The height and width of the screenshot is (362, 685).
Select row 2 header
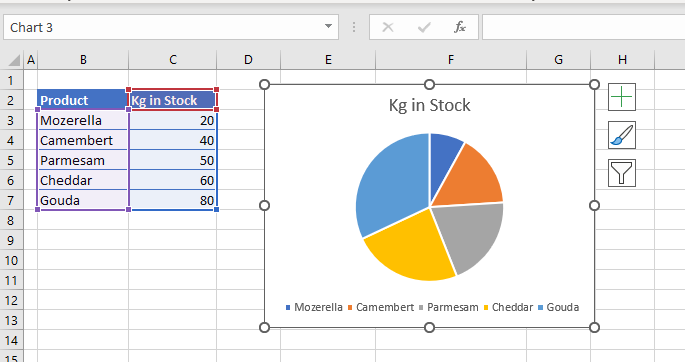click(x=10, y=100)
